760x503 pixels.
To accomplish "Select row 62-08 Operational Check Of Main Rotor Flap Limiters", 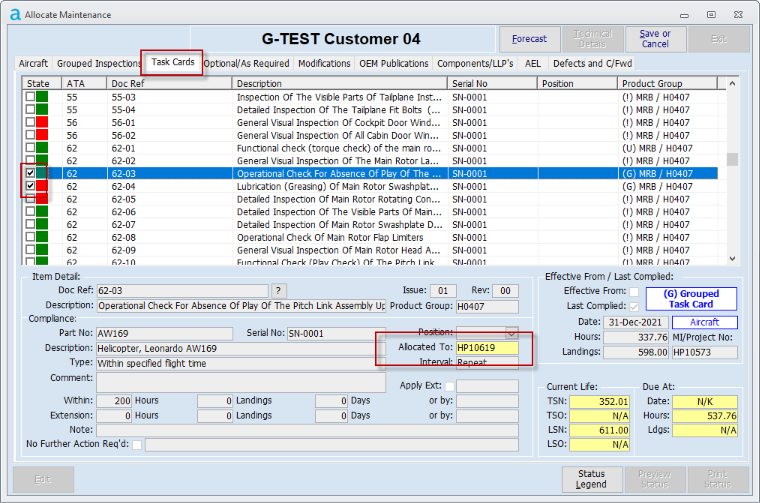I will pyautogui.click(x=369, y=237).
